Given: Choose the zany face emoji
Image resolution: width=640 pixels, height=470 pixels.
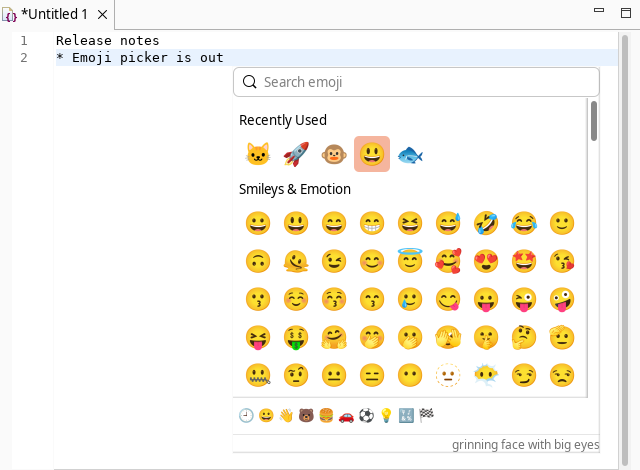Looking at the screenshot, I should 562,299.
